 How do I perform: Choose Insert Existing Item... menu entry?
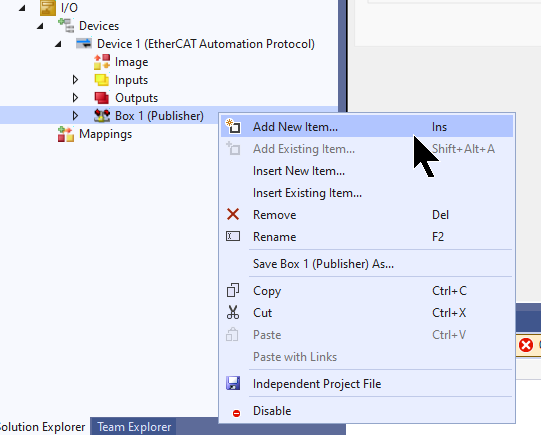[x=367, y=192]
